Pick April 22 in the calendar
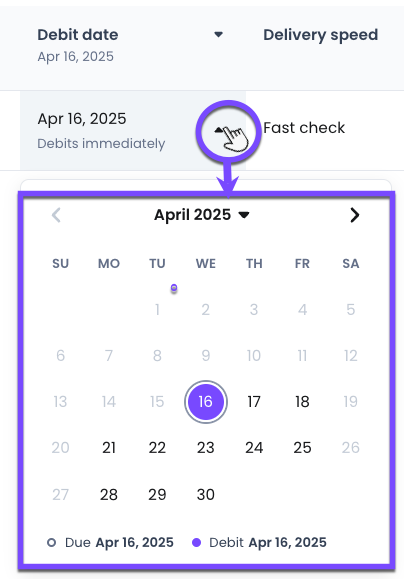This screenshot has height=579, width=404. pyautogui.click(x=157, y=448)
